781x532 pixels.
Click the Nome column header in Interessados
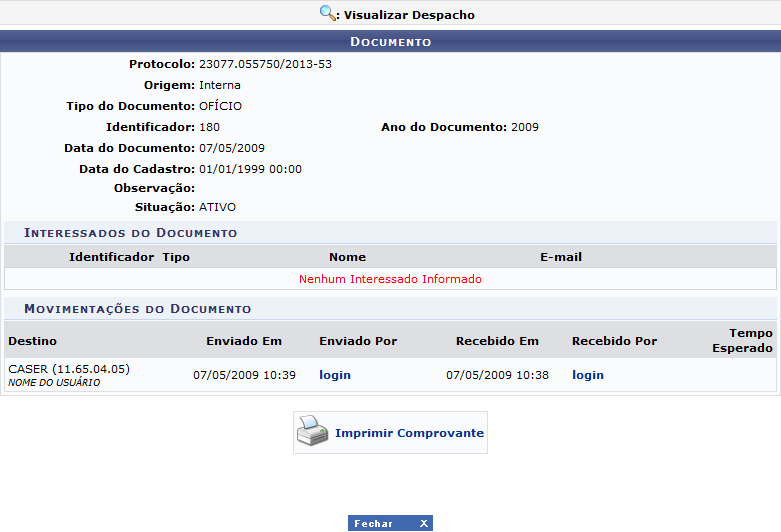click(348, 257)
